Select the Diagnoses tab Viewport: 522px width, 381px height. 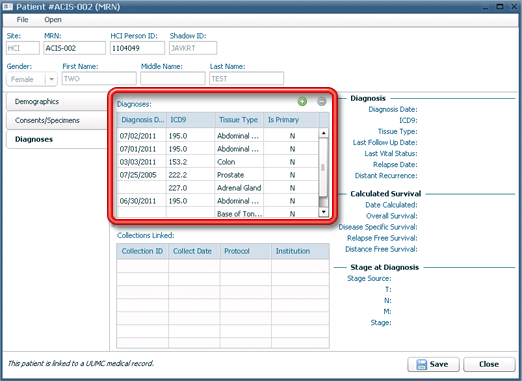(x=57, y=139)
